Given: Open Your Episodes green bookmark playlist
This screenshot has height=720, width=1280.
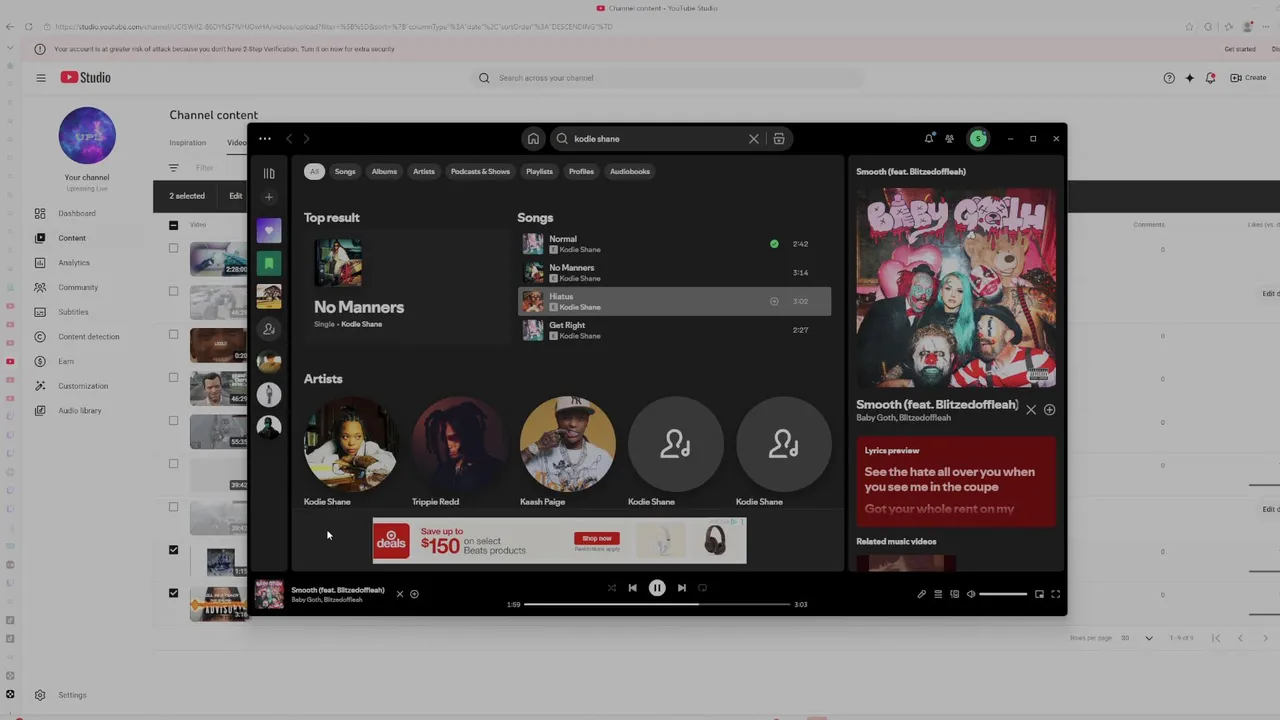Looking at the screenshot, I should 269,263.
